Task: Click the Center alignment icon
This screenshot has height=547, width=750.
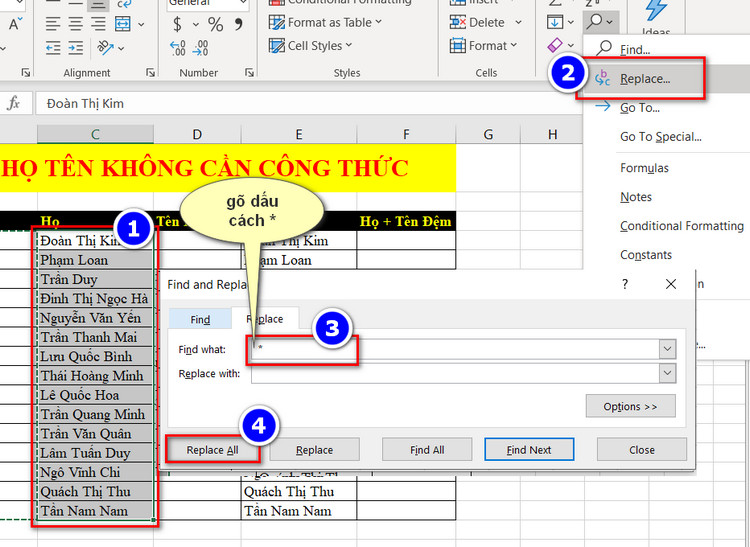Action: click(75, 23)
